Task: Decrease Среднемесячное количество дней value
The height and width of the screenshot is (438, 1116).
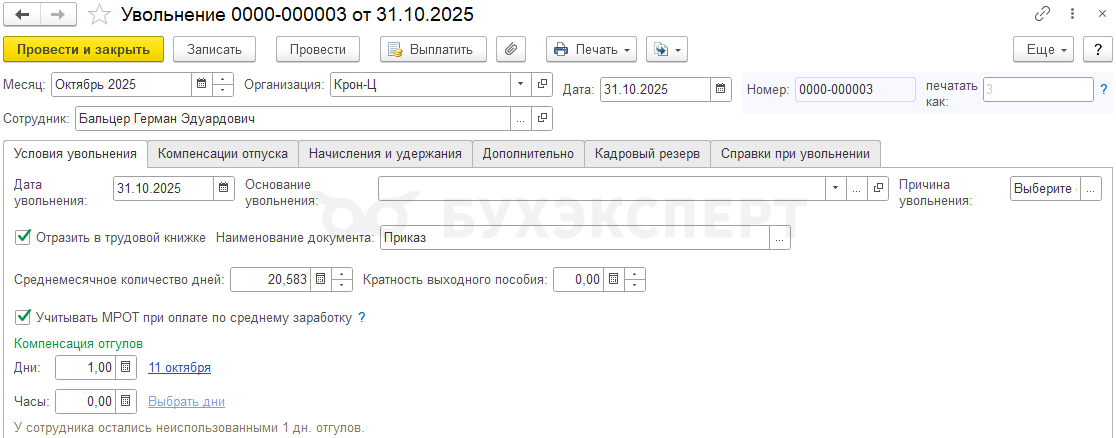Action: click(342, 286)
